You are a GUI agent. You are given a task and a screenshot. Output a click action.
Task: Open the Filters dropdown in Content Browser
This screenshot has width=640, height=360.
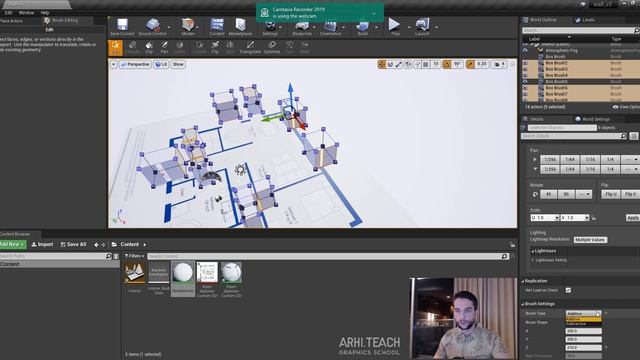point(134,256)
